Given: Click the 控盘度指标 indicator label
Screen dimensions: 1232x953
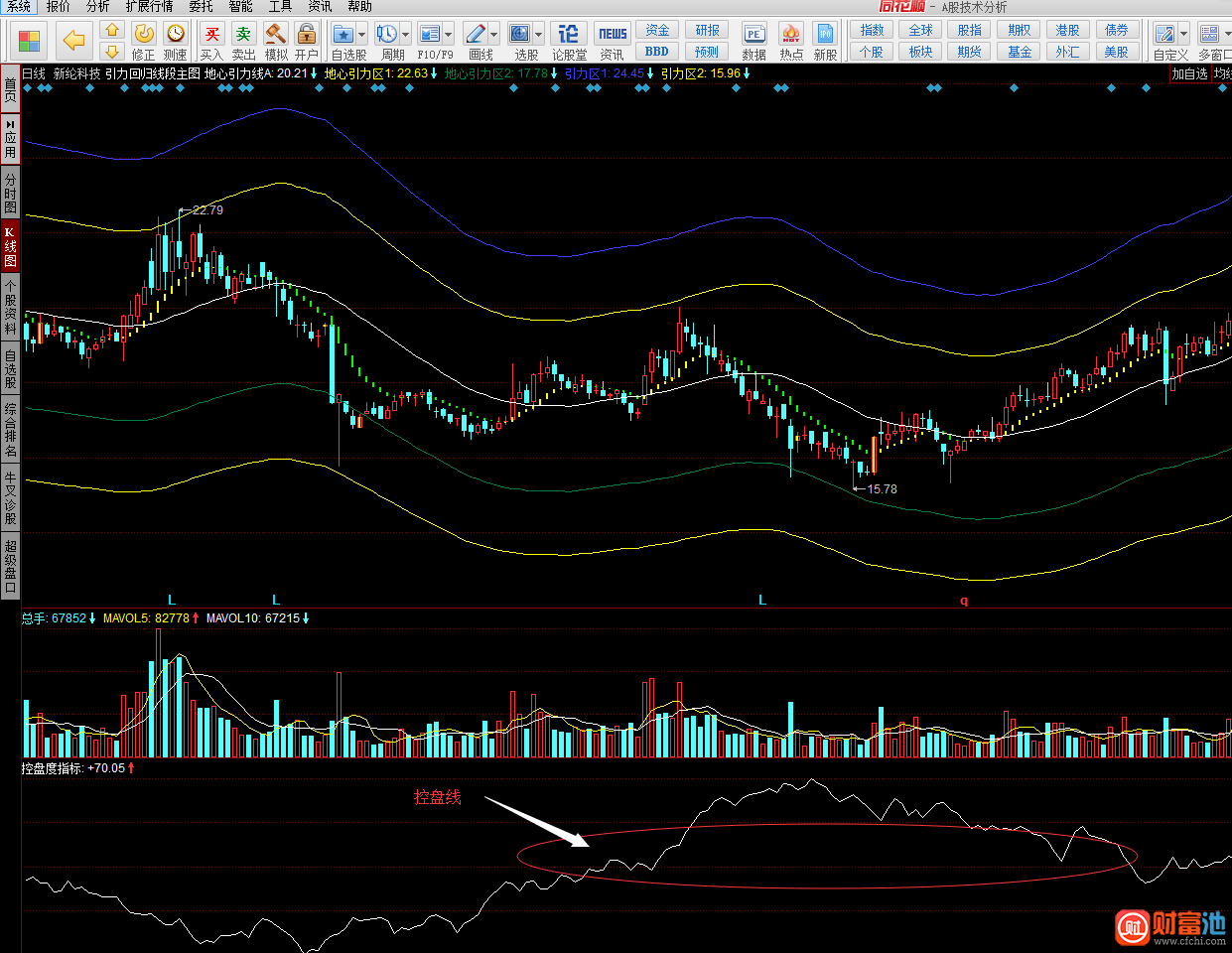Looking at the screenshot, I should [53, 768].
